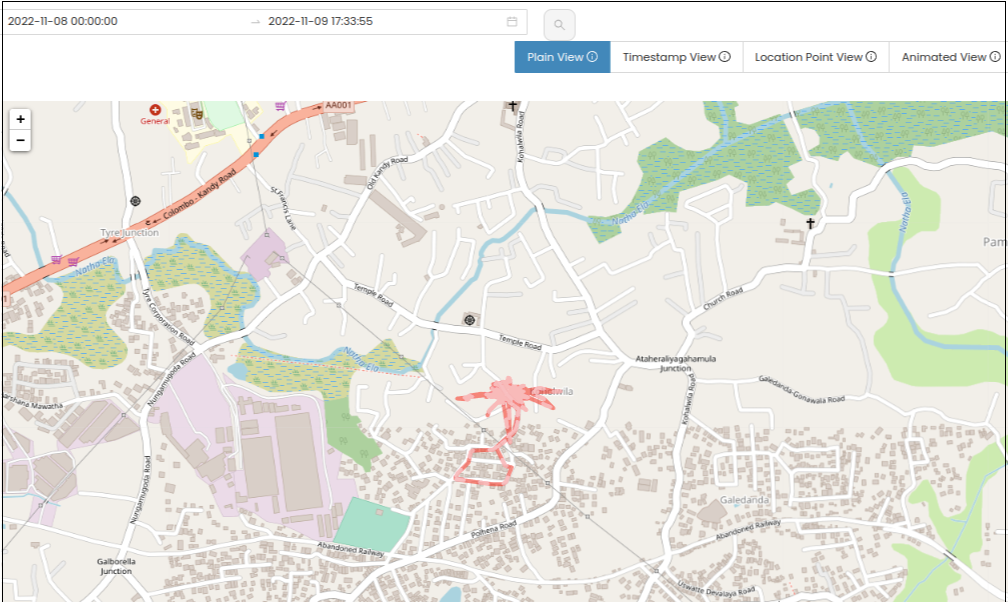Click the Tyre Junction map label
The width and height of the screenshot is (1008, 602).
[x=129, y=233]
